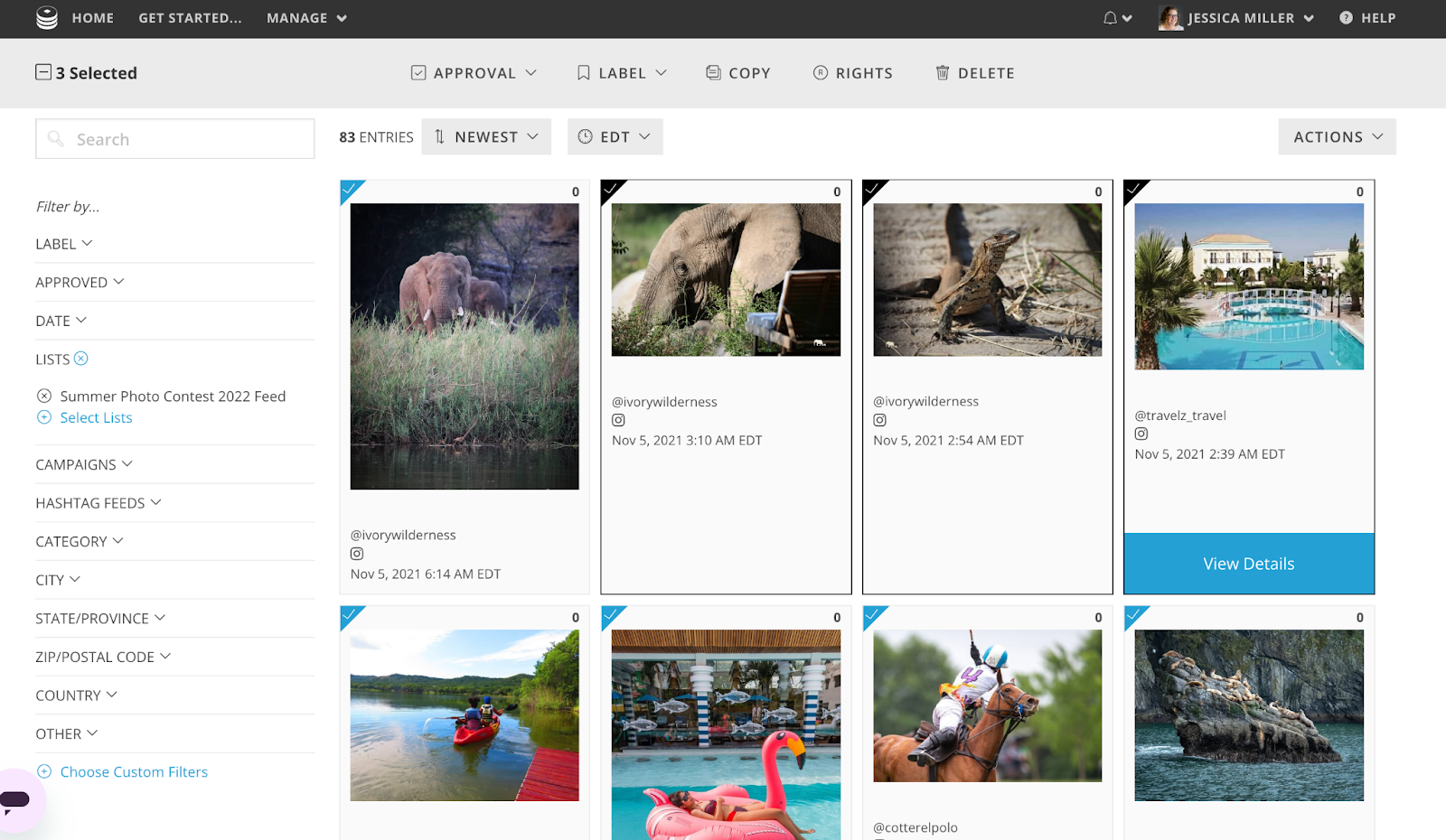1446x840 pixels.
Task: Click the notification bell icon
Action: [1110, 18]
